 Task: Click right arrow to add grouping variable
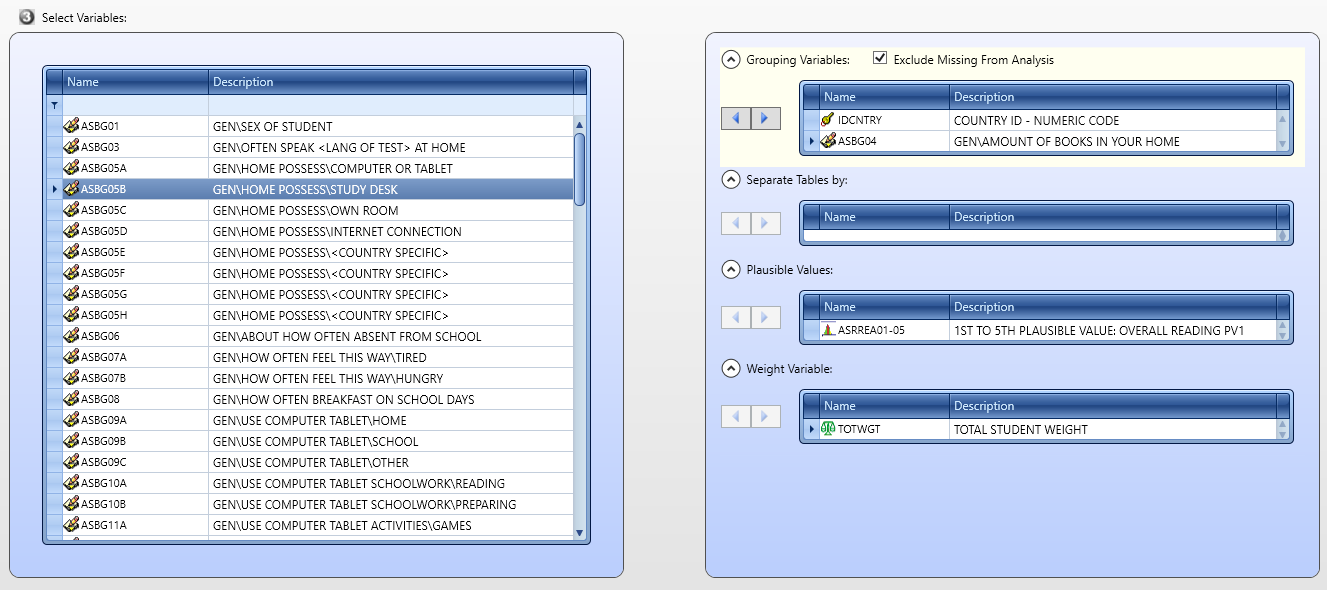[766, 118]
